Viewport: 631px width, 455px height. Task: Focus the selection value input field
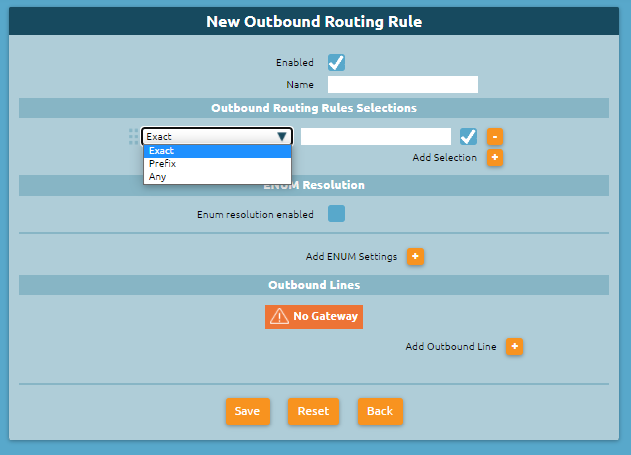[376, 137]
